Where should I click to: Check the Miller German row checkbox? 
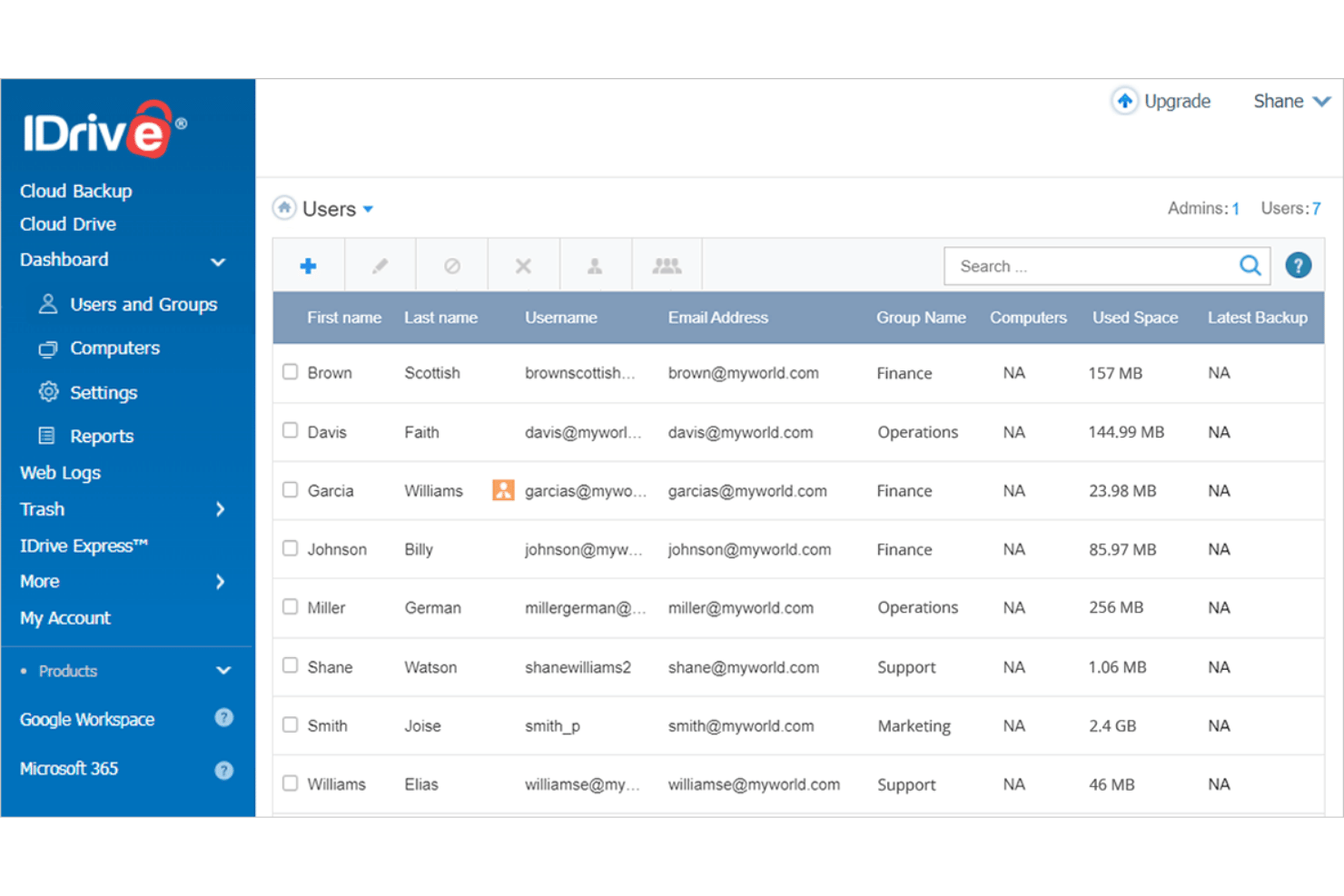(x=291, y=606)
